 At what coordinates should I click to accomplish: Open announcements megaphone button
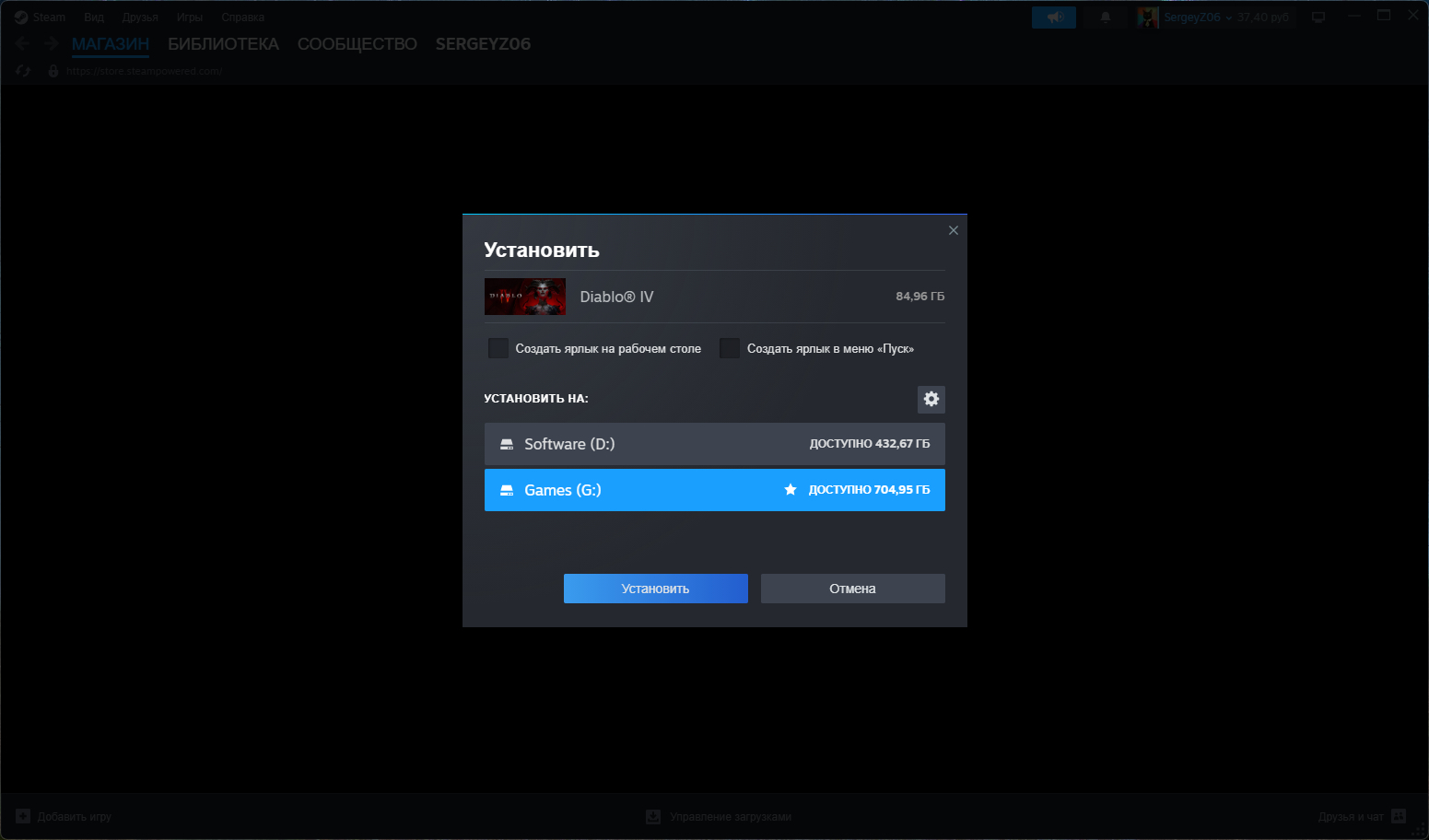click(1054, 17)
